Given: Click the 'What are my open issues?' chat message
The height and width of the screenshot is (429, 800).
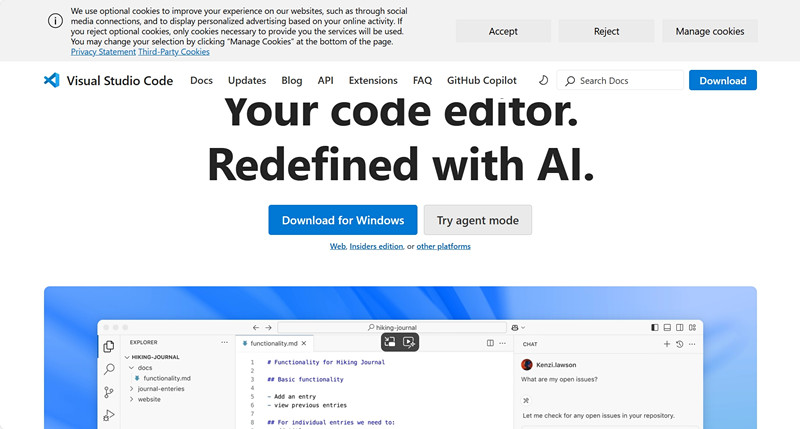Looking at the screenshot, I should point(559,379).
